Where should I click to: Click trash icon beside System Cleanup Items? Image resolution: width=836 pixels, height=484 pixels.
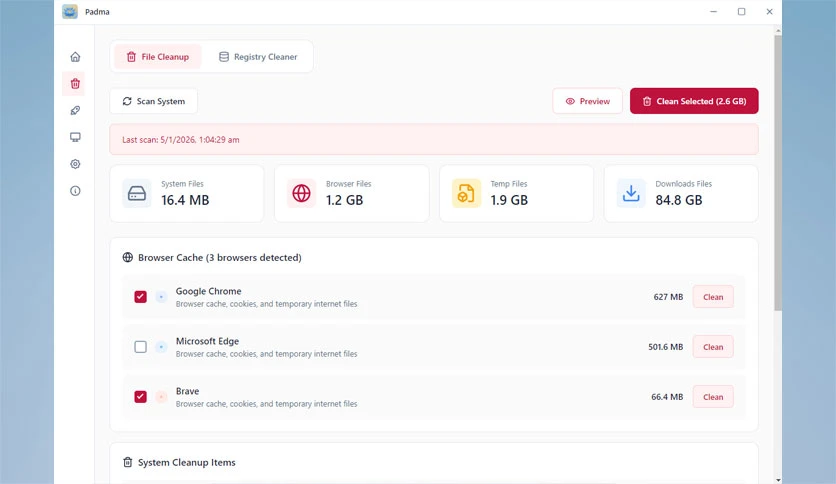(x=127, y=462)
